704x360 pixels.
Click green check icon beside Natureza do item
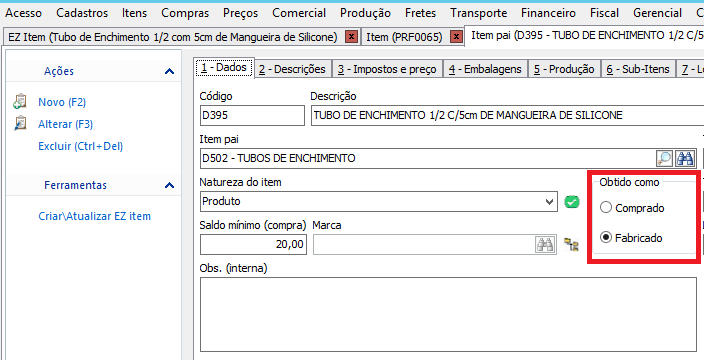(x=572, y=202)
